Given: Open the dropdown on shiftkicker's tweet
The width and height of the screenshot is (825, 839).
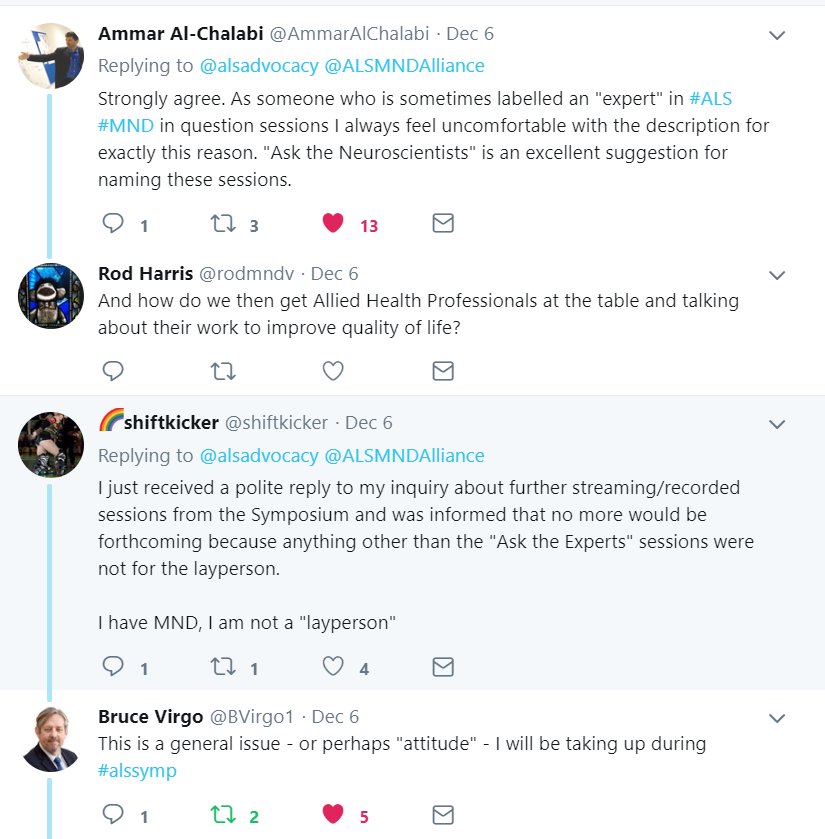Looking at the screenshot, I should pos(777,424).
